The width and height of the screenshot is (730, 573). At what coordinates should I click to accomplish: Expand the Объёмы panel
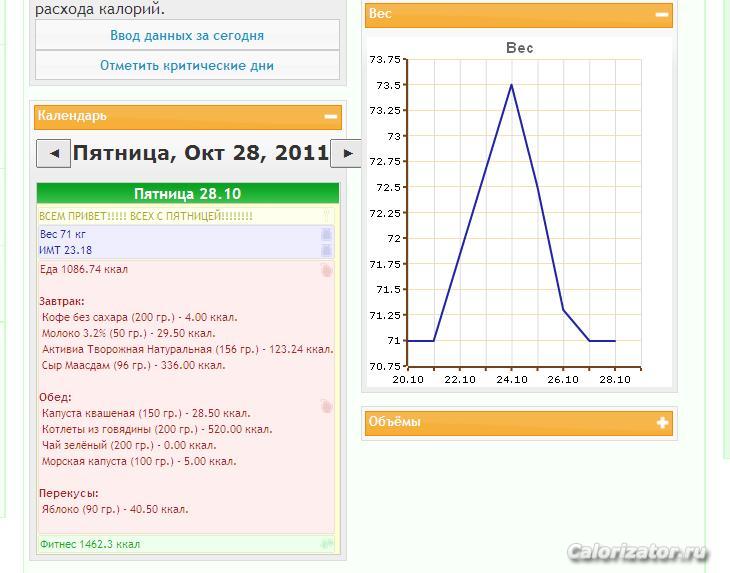(x=661, y=423)
